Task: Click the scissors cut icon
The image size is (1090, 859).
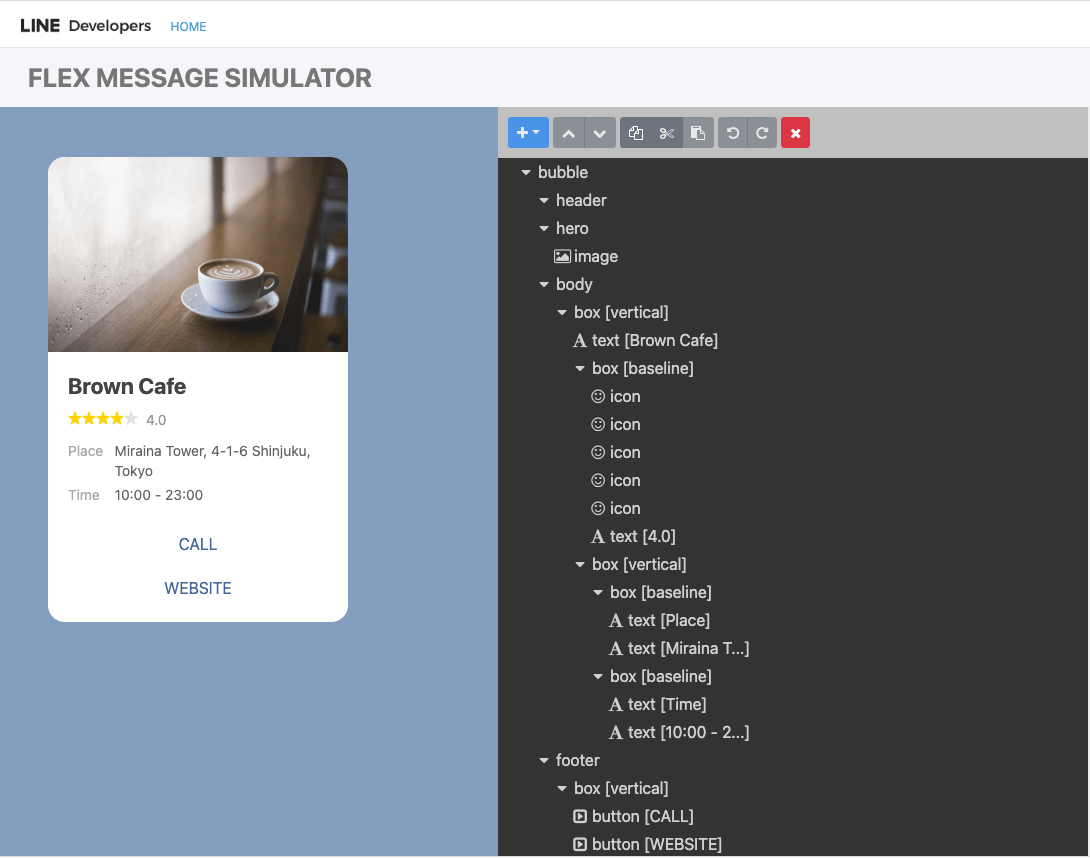Action: click(x=667, y=133)
